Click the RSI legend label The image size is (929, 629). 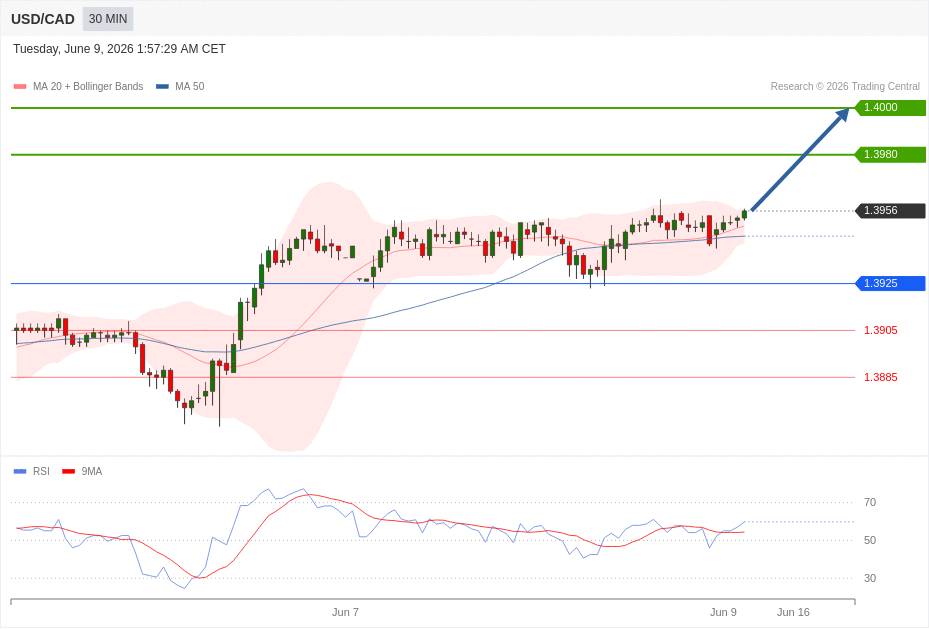coord(41,471)
